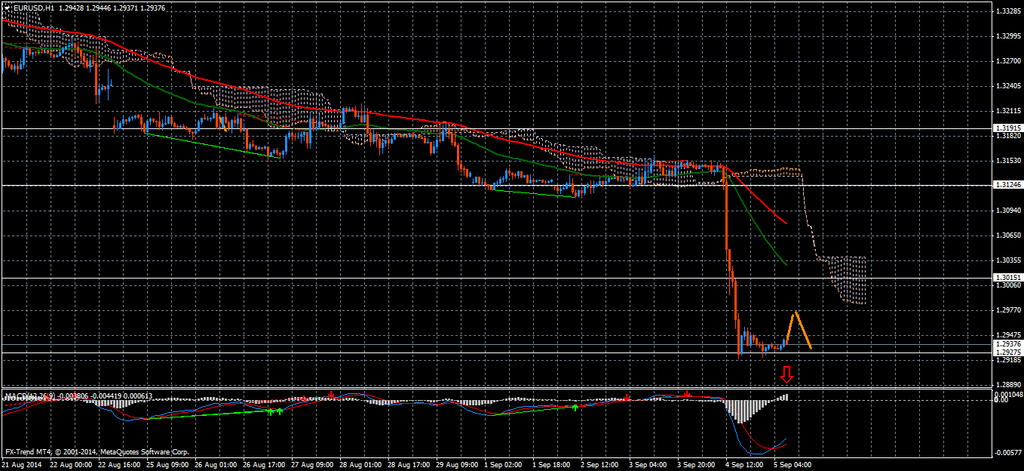1024x471 pixels.
Task: Click the green up arrow near 1 Sep 18:00
Action: click(x=574, y=407)
